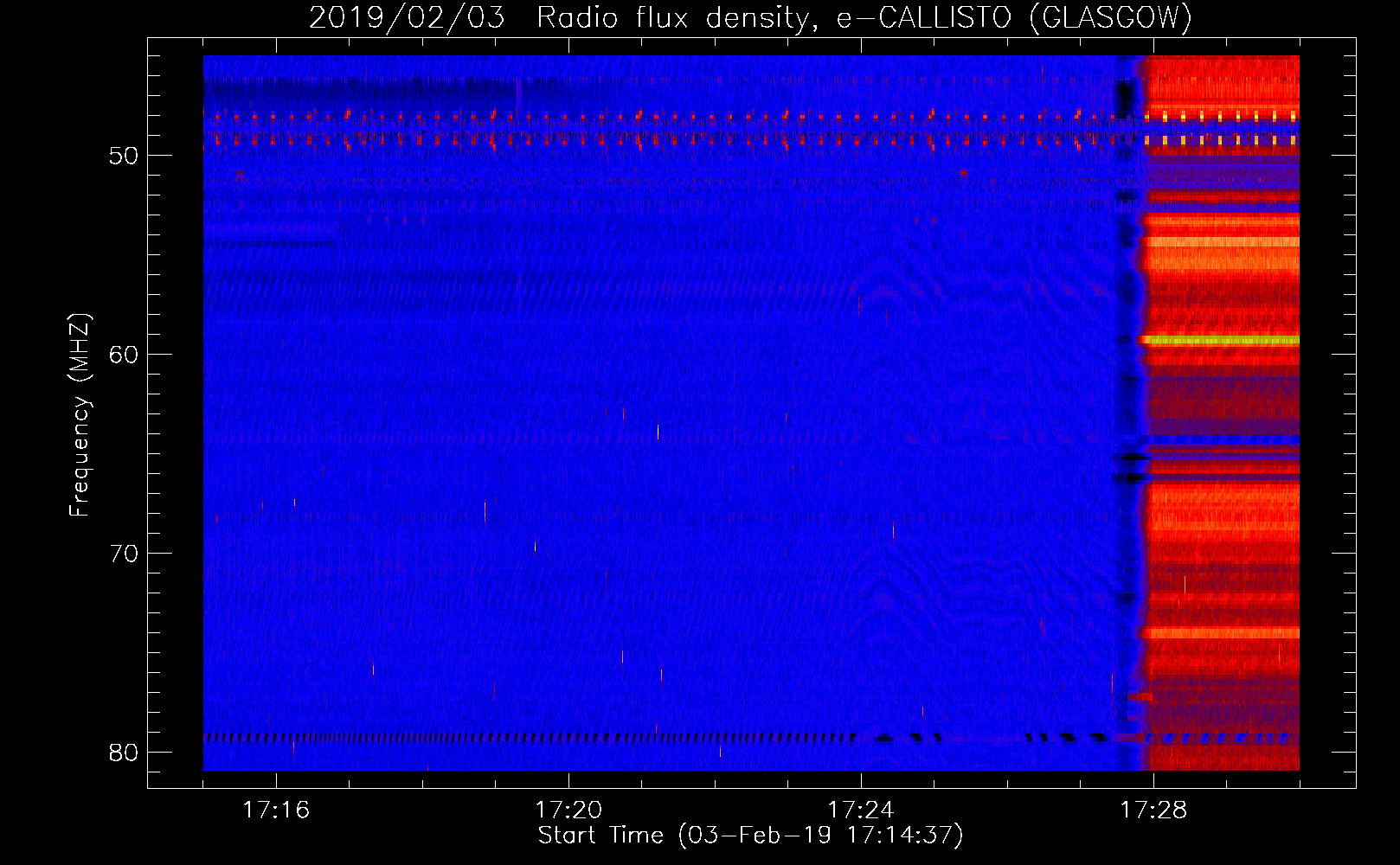The width and height of the screenshot is (1400, 865).
Task: Click the 'Frequency (MHZ)' axis label
Action: coord(80,415)
